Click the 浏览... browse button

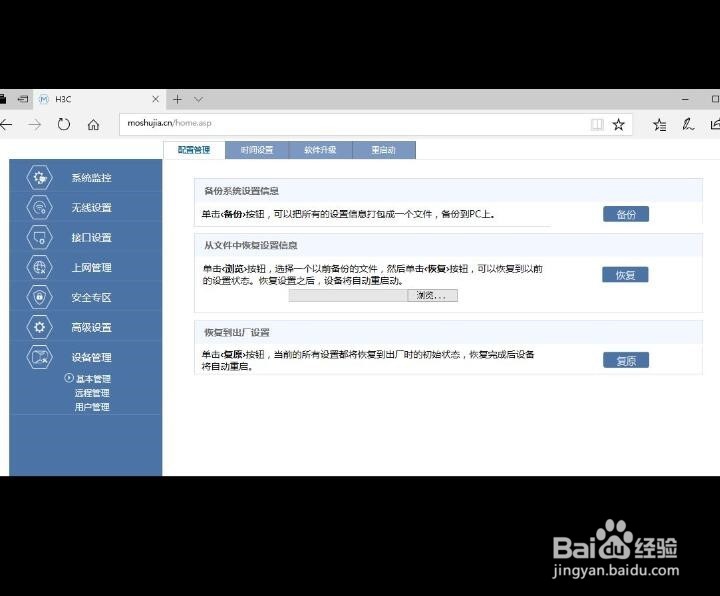[x=432, y=296]
